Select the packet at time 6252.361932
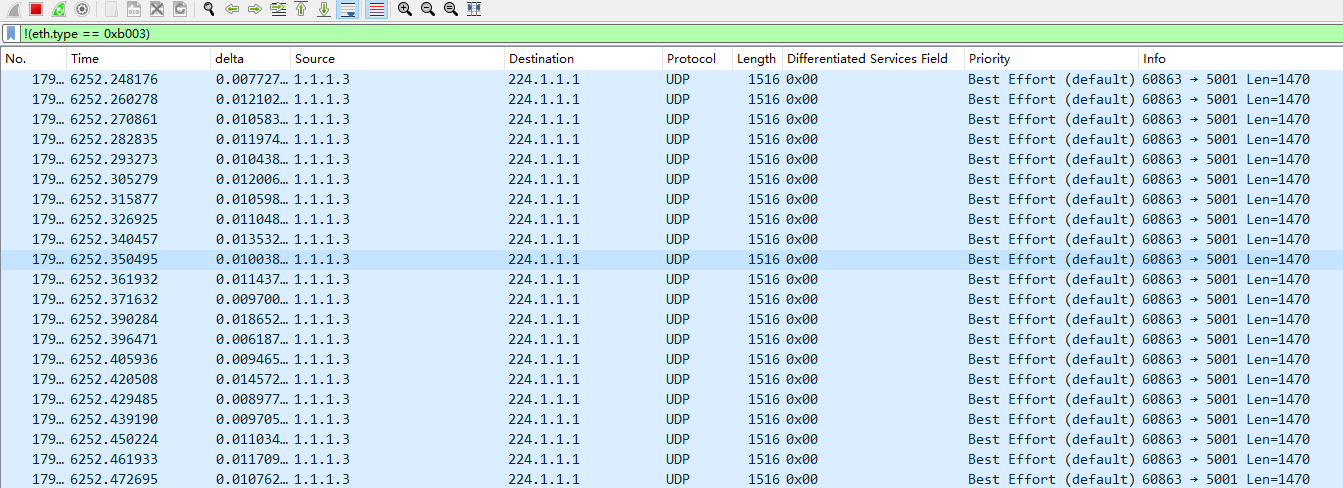 (x=671, y=279)
